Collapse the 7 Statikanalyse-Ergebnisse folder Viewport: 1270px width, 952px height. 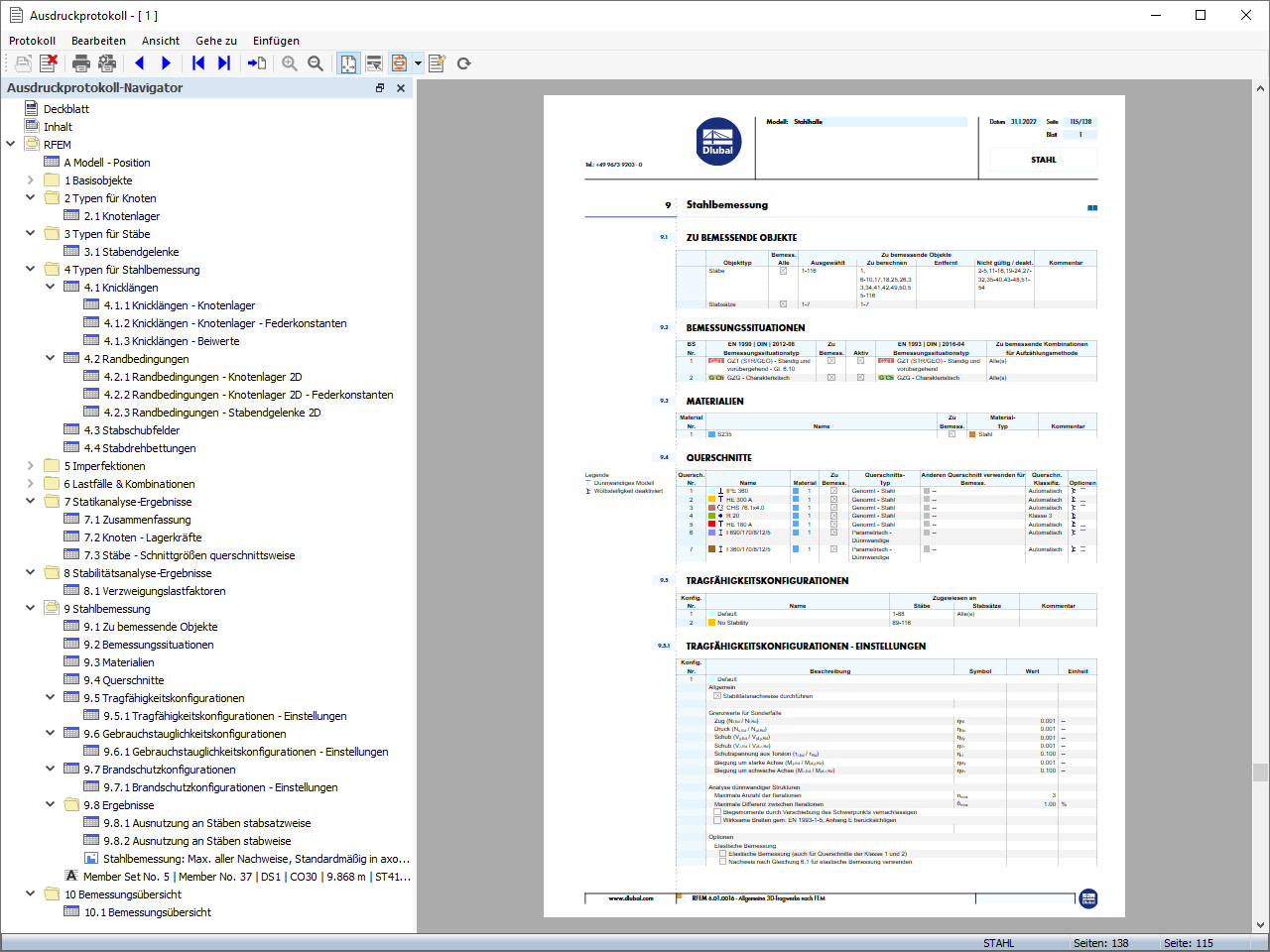31,501
